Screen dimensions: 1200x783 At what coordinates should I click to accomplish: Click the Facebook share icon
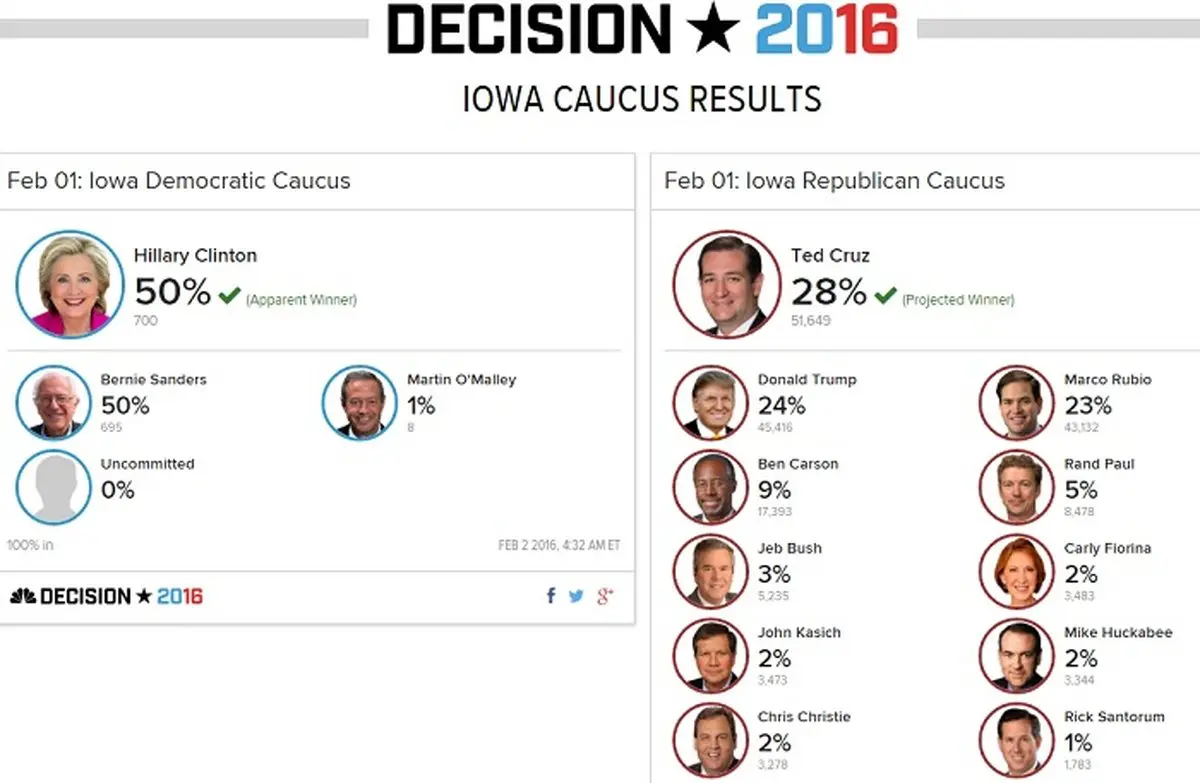(550, 596)
